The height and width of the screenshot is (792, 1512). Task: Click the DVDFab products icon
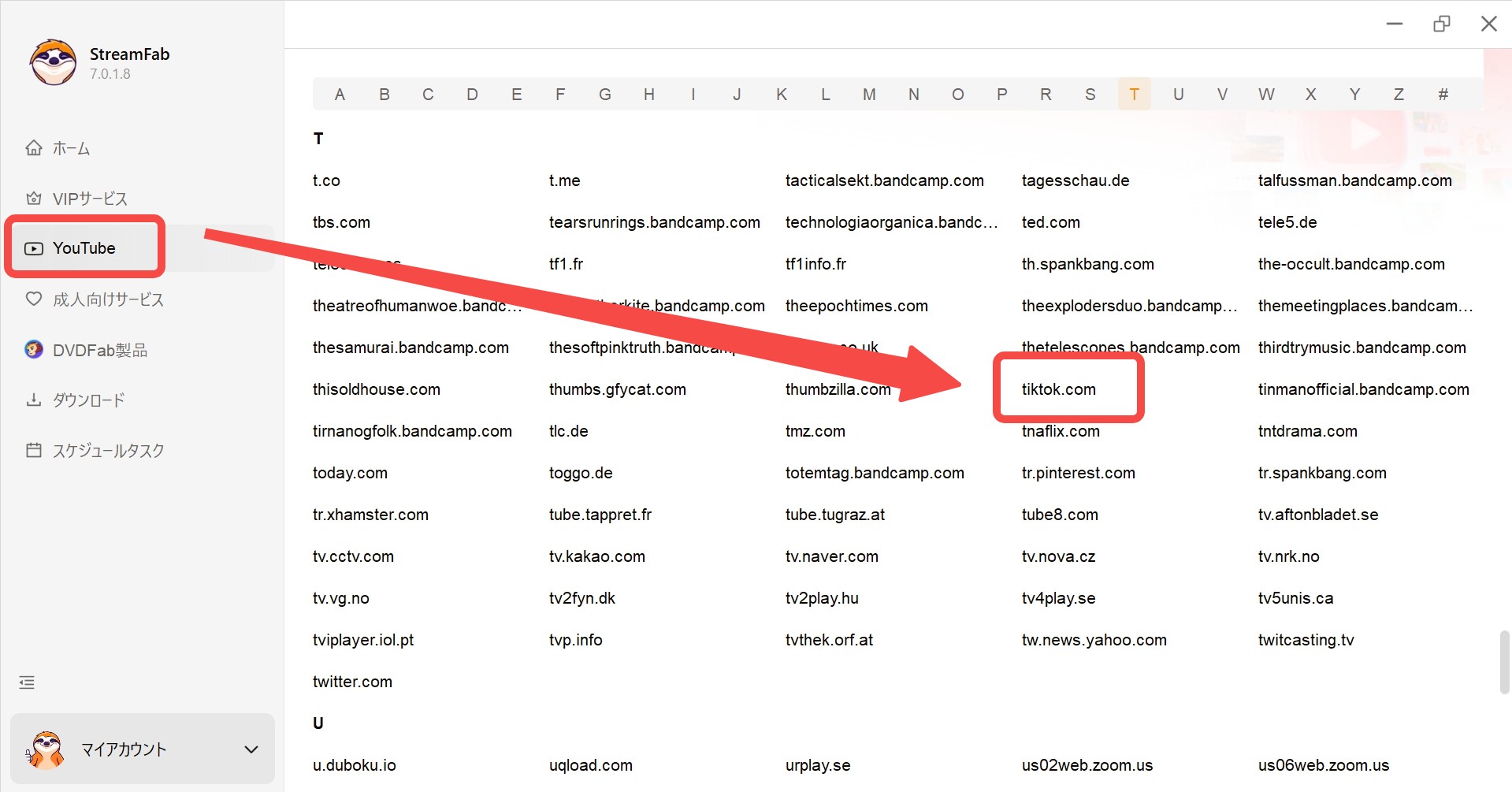pos(34,349)
